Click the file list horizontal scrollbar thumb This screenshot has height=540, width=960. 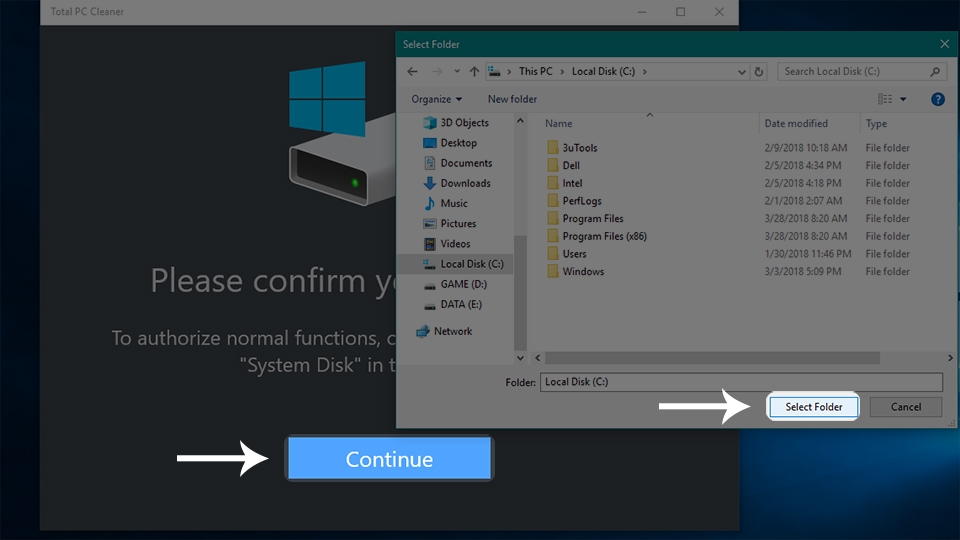pos(712,358)
